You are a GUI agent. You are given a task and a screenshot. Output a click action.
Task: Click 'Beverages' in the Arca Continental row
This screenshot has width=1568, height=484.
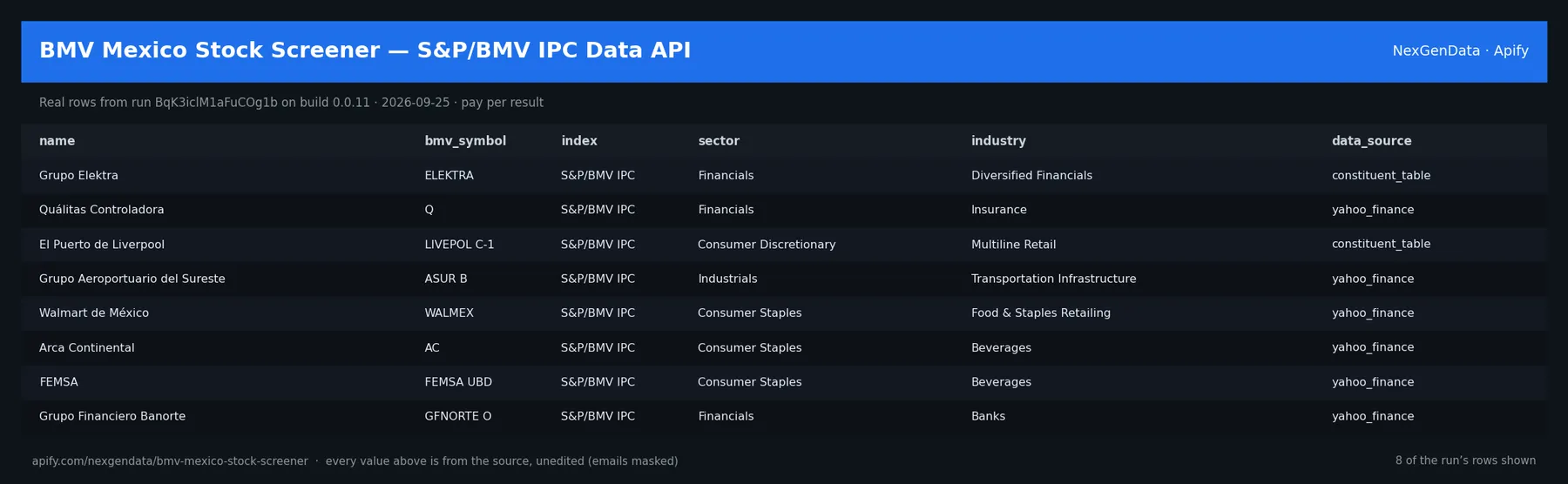[1001, 347]
